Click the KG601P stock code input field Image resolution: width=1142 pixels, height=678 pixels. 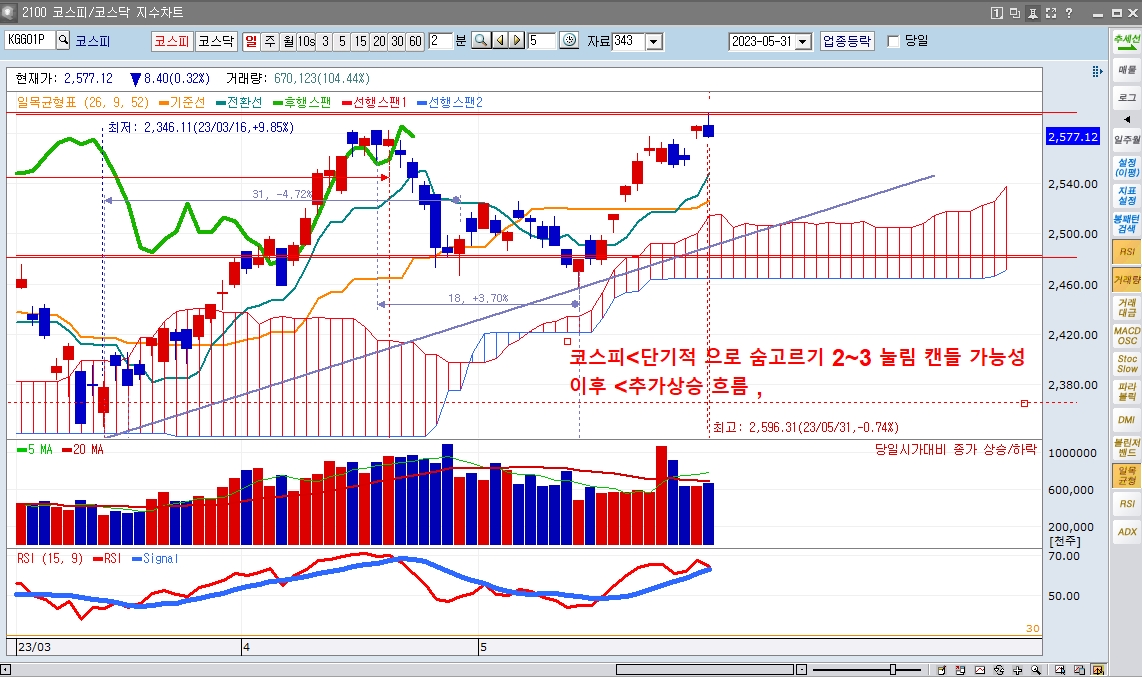(x=28, y=41)
